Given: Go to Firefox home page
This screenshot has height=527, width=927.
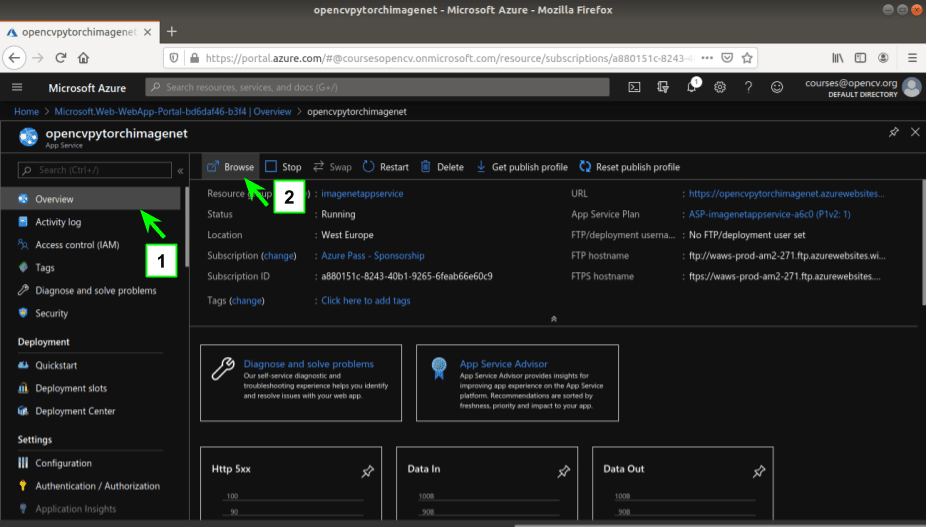Looking at the screenshot, I should click(x=83, y=58).
